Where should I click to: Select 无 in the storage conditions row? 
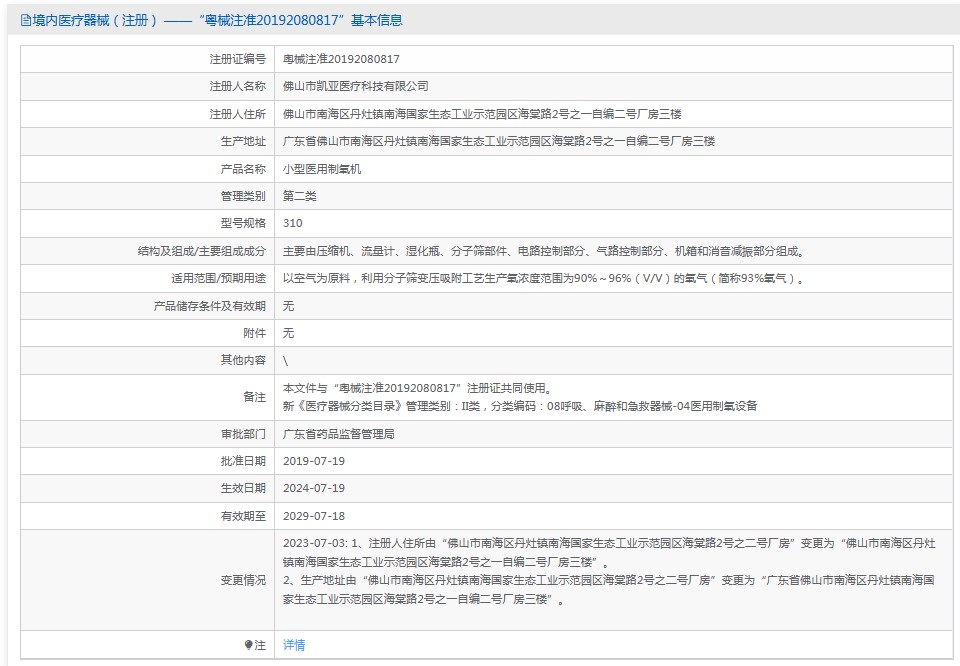[x=288, y=306]
